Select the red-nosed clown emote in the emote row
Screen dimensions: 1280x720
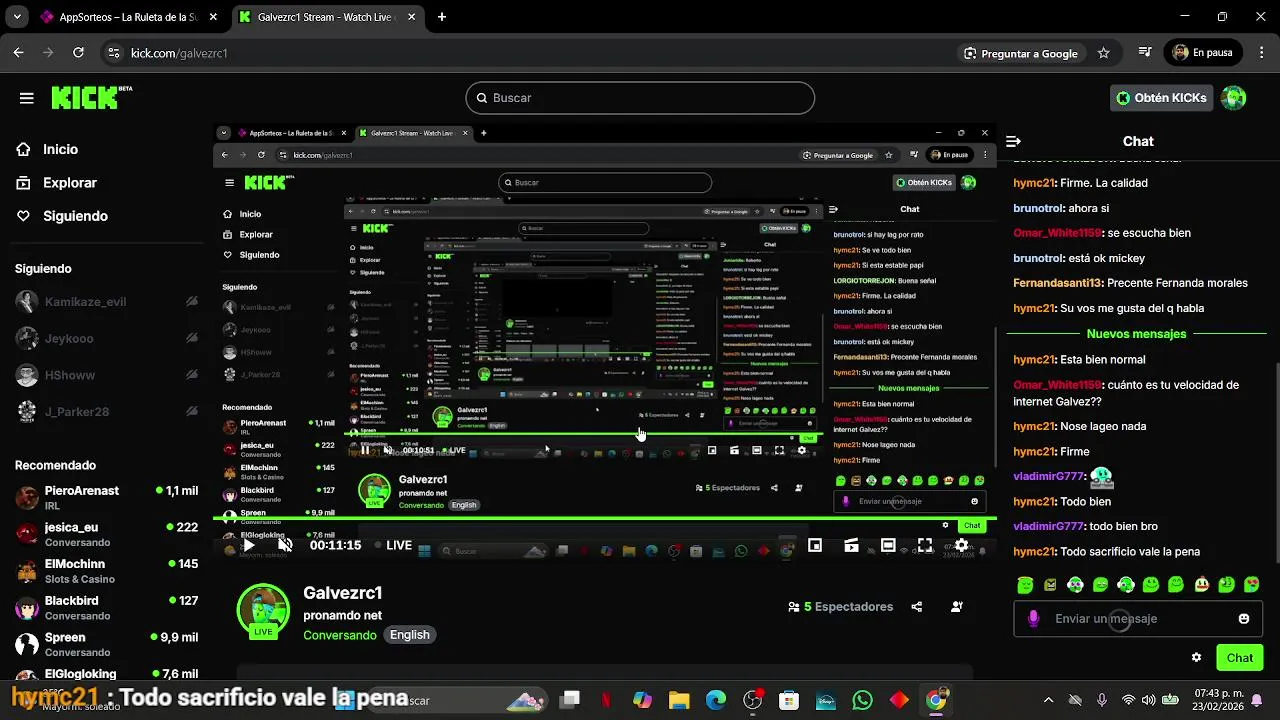pyautogui.click(x=1201, y=585)
